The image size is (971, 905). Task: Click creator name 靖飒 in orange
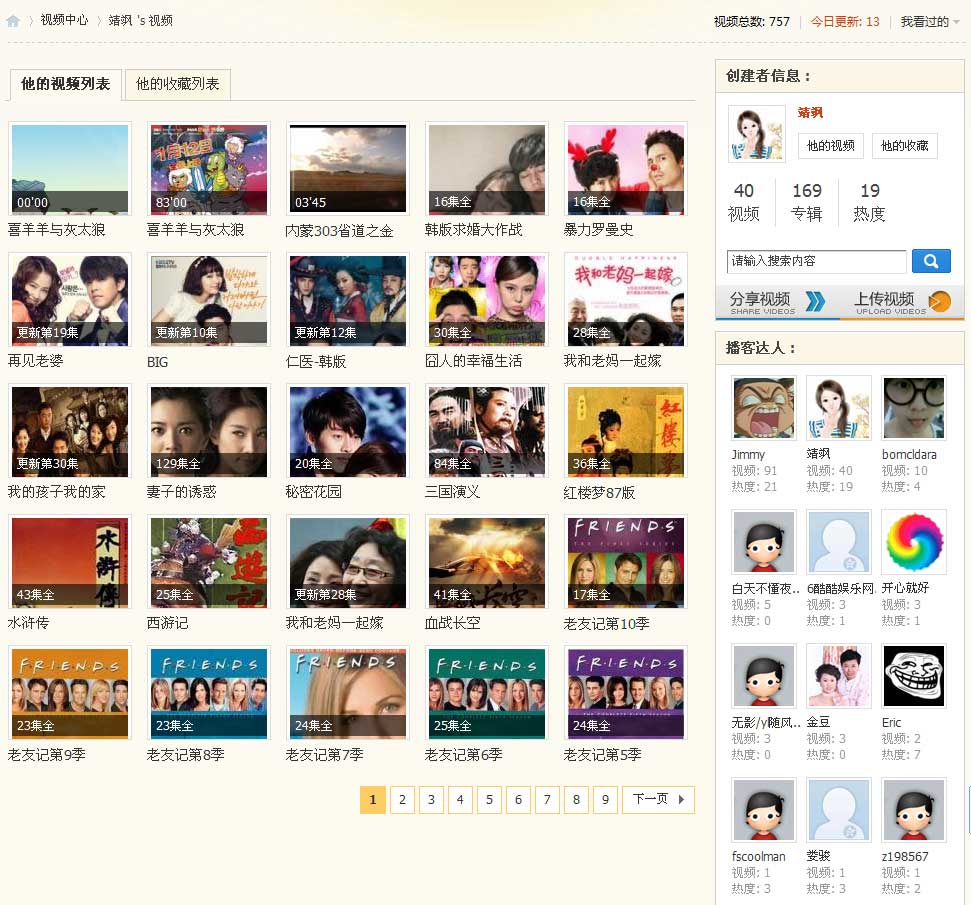coord(810,112)
